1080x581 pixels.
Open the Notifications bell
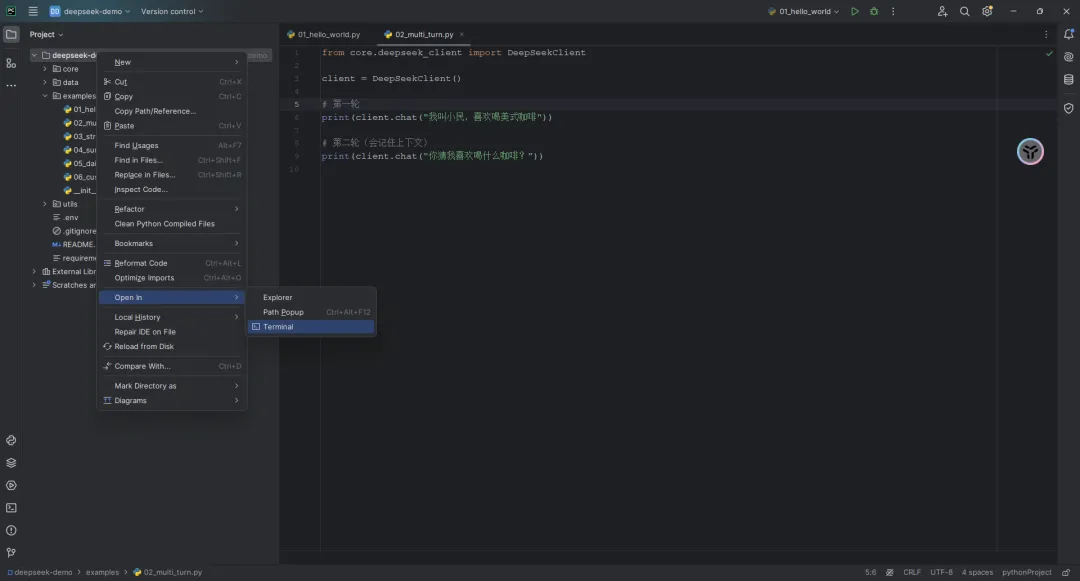point(1068,34)
